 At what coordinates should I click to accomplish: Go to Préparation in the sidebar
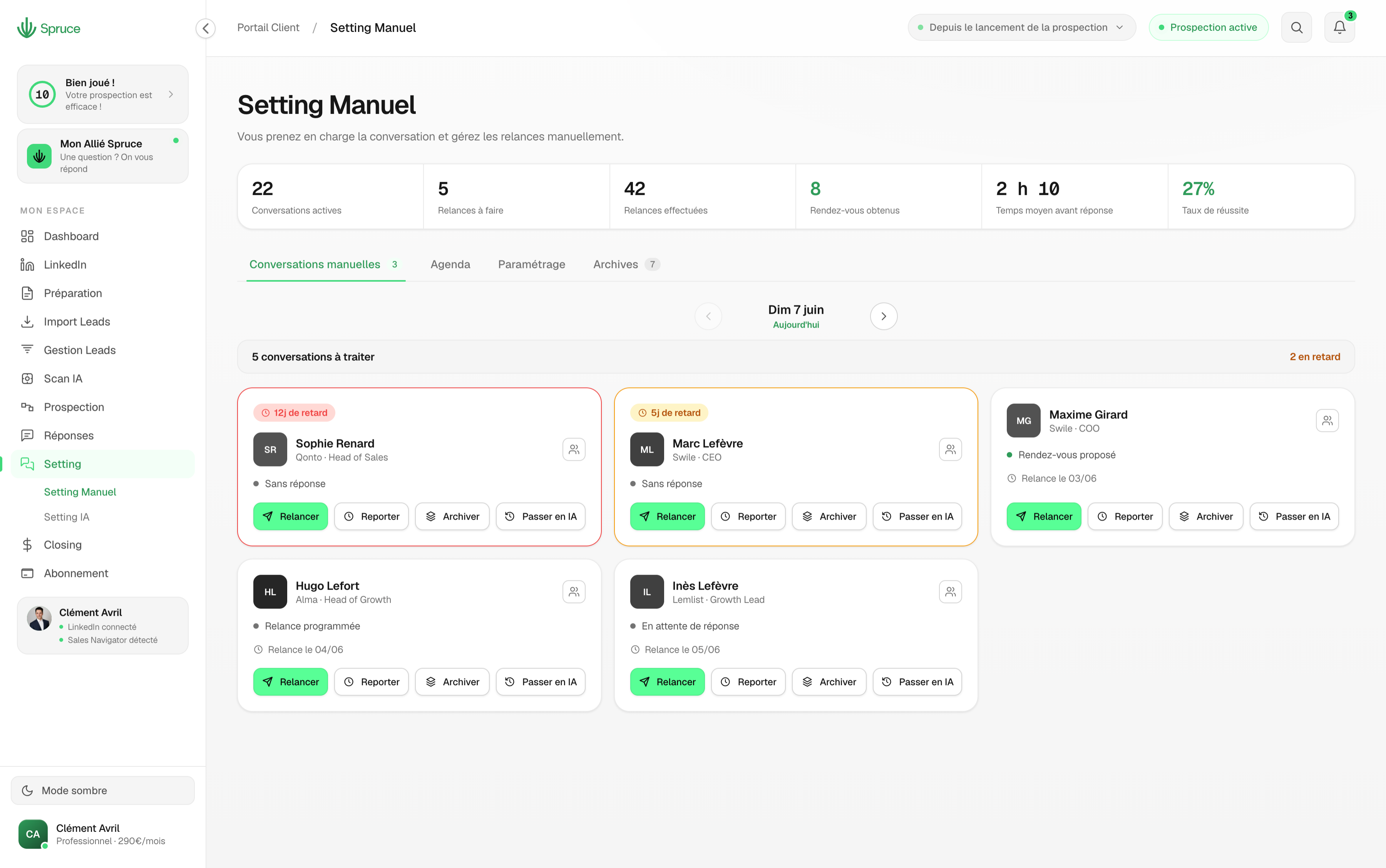tap(103, 293)
